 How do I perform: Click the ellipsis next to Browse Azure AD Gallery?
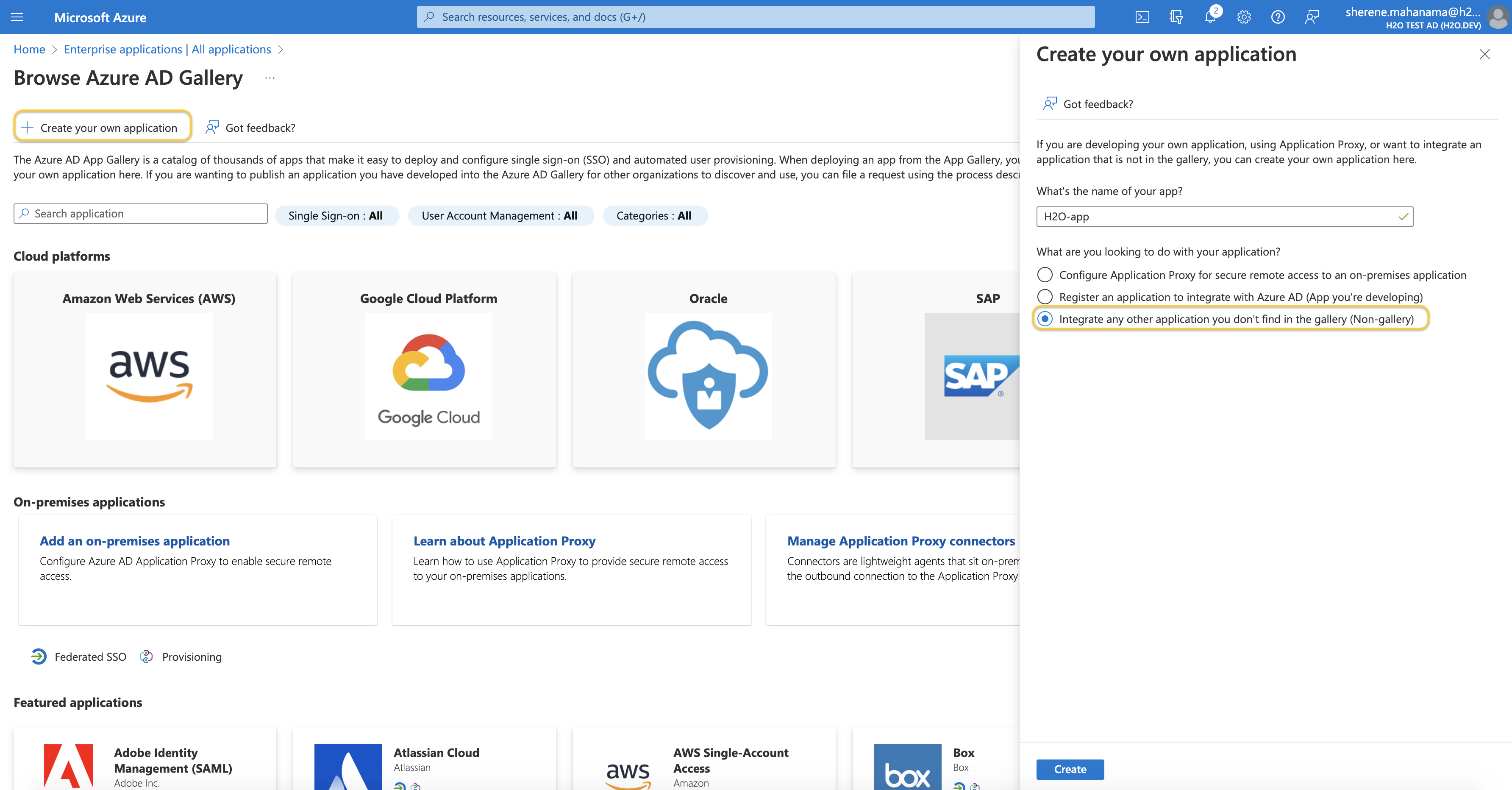click(270, 78)
